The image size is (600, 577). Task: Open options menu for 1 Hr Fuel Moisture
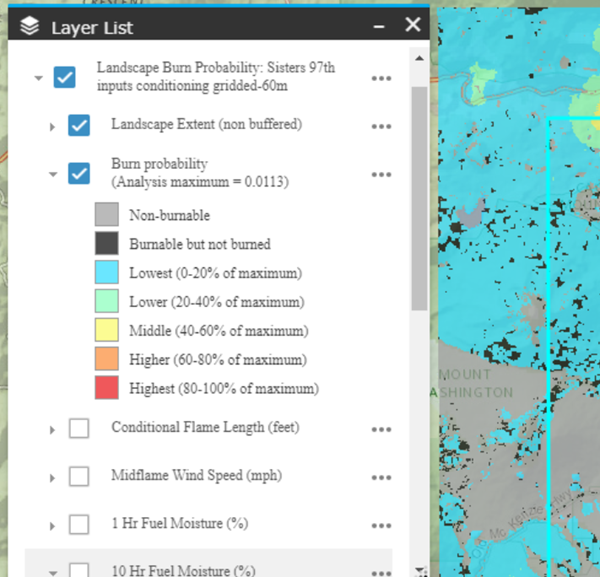[380, 525]
